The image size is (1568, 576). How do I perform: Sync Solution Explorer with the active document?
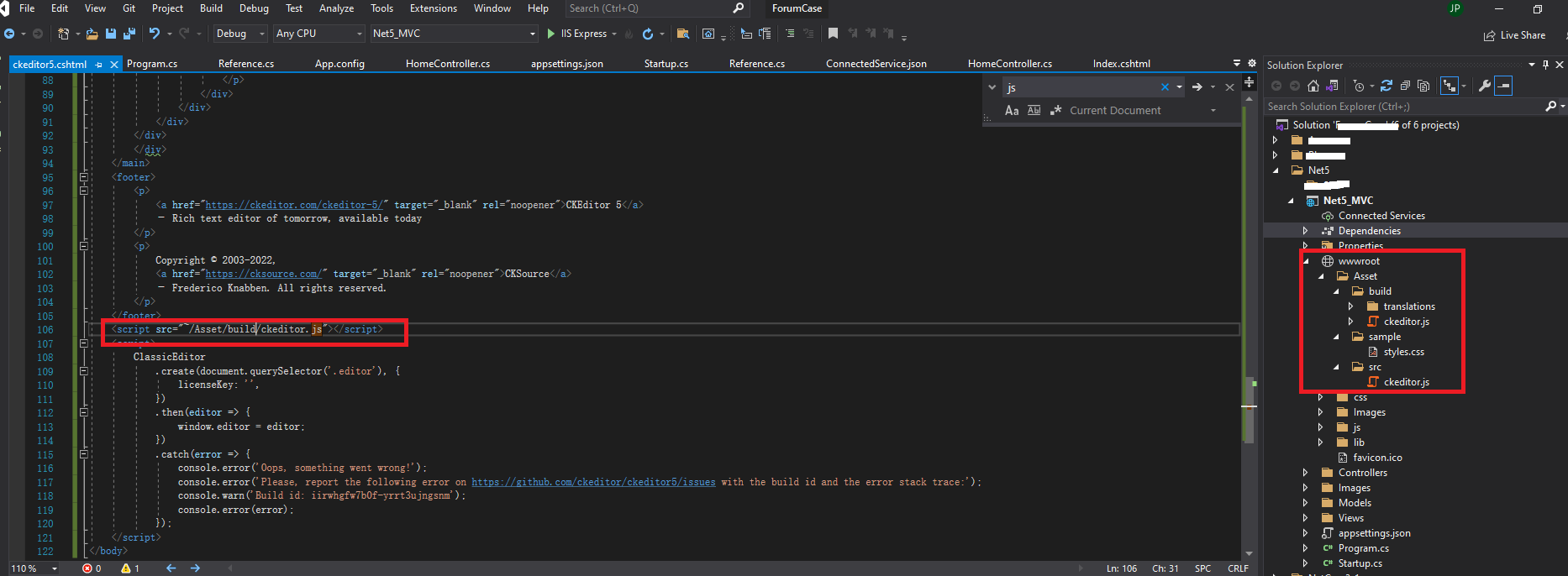[x=1386, y=86]
